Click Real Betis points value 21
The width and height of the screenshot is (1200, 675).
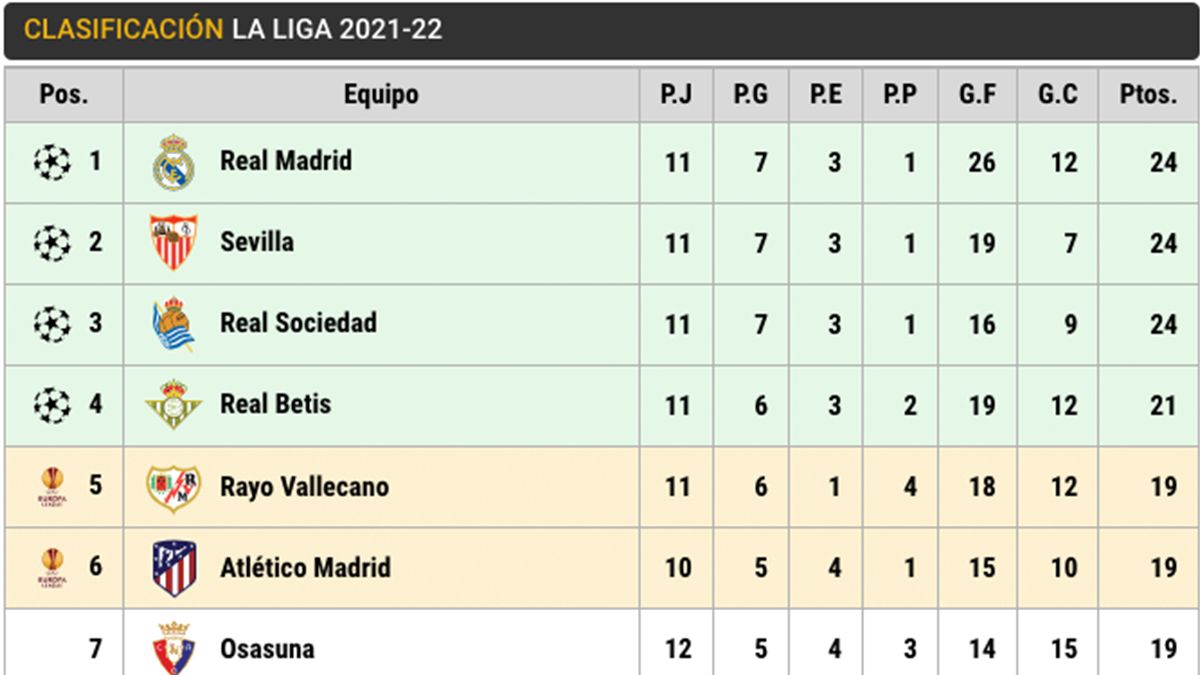click(1163, 405)
